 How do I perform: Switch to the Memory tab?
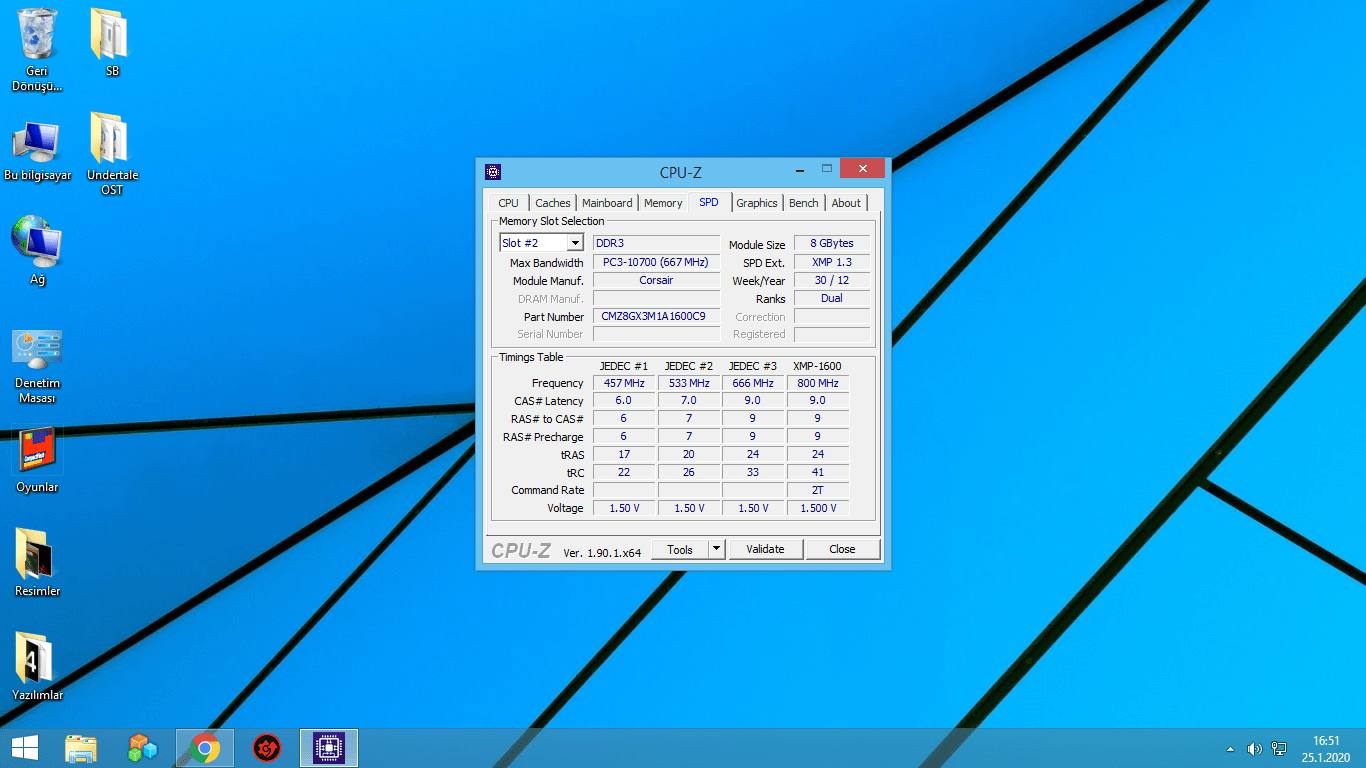pos(663,203)
